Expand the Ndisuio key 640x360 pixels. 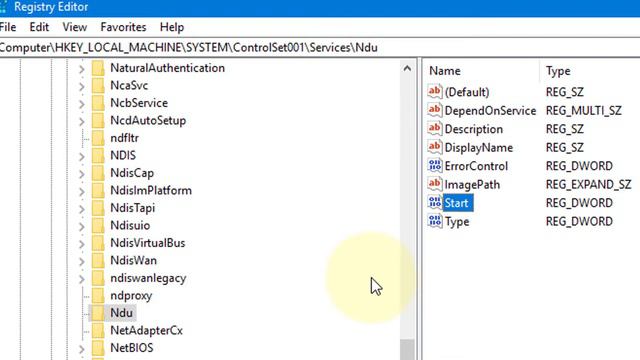coord(82,227)
